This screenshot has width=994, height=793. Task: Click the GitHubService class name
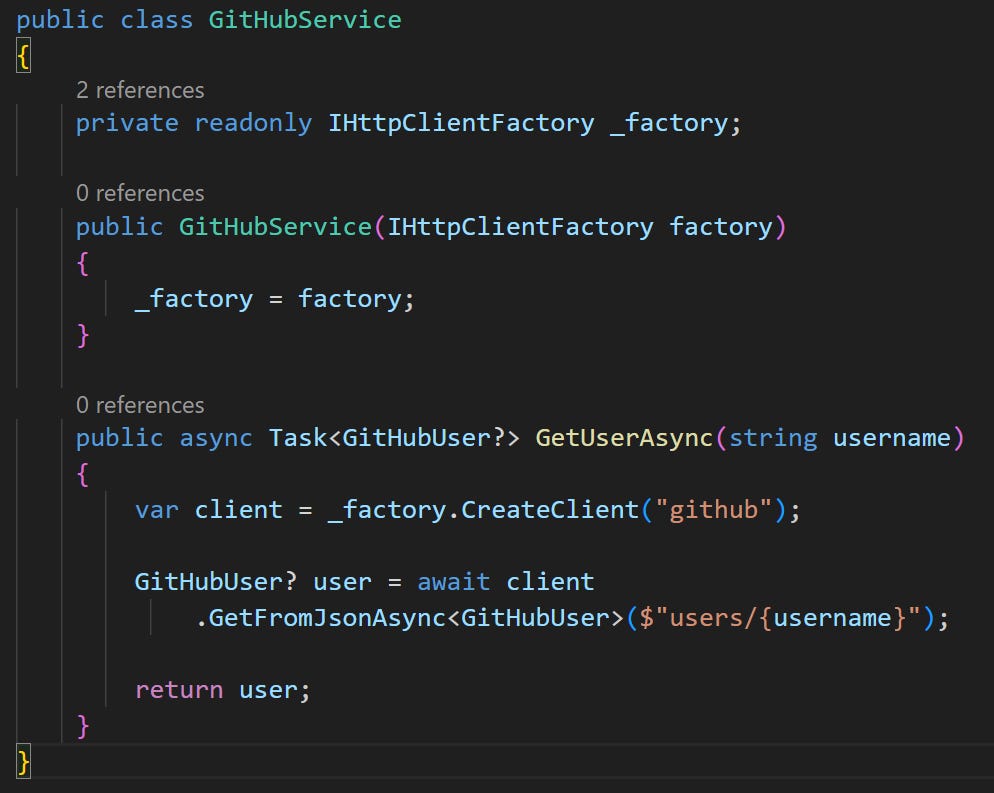click(303, 19)
